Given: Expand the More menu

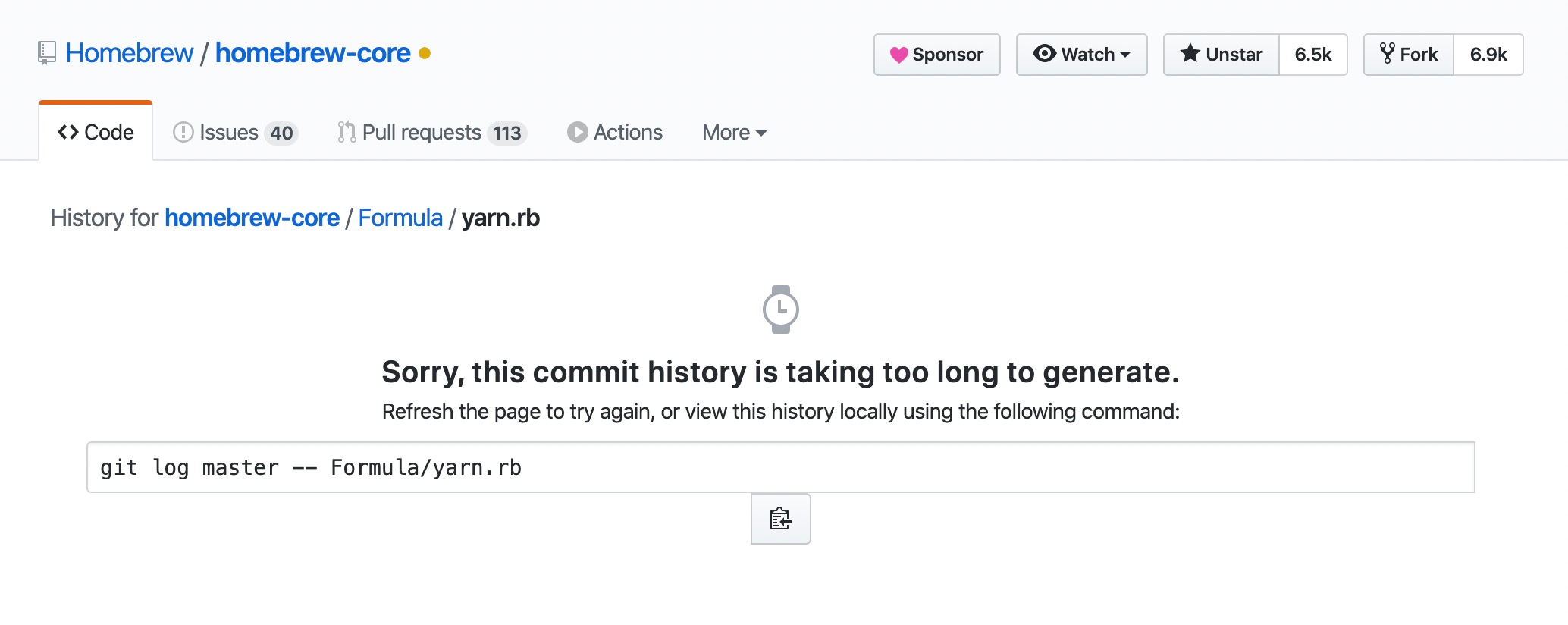Looking at the screenshot, I should 734,132.
